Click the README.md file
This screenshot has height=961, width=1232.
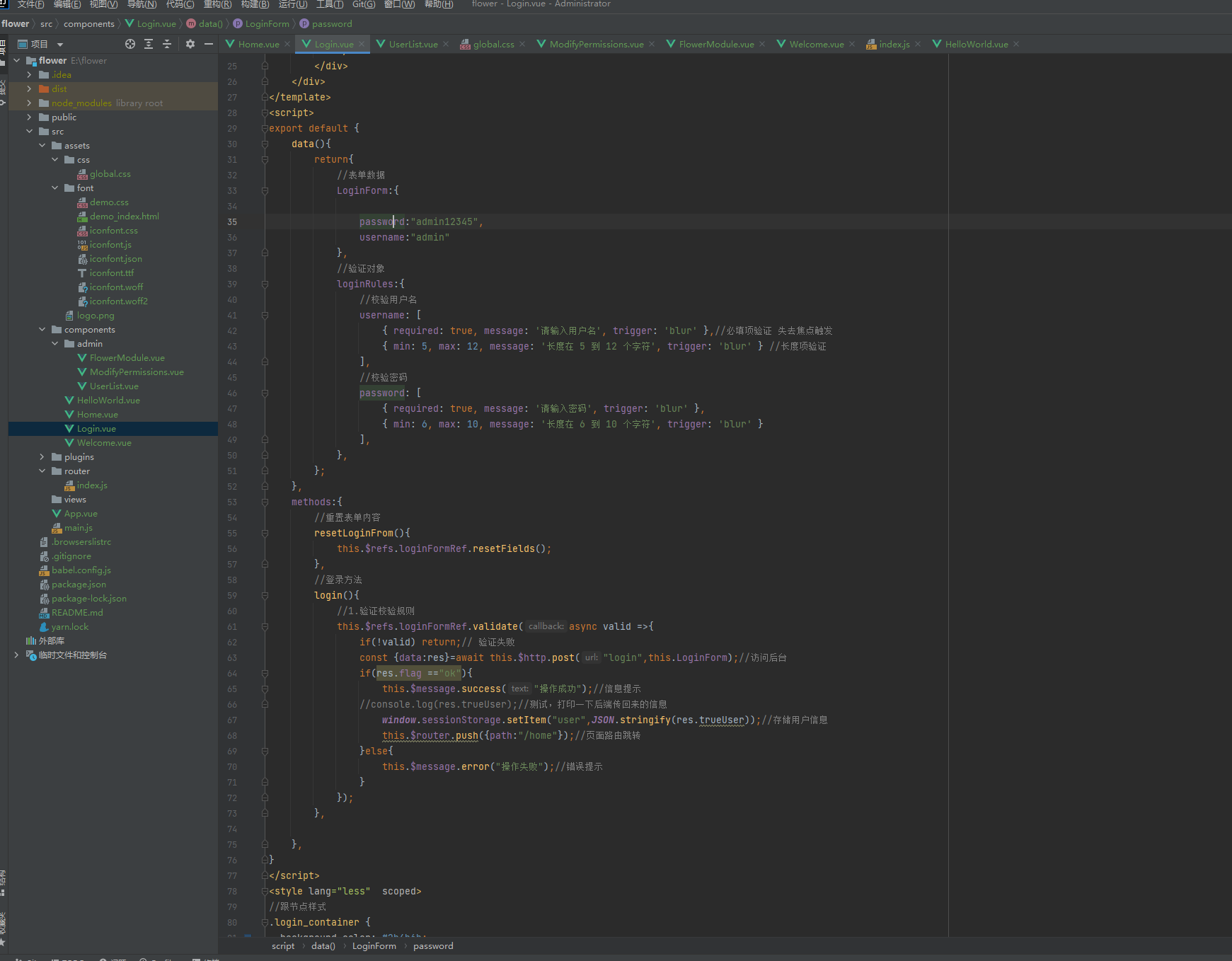(x=77, y=612)
